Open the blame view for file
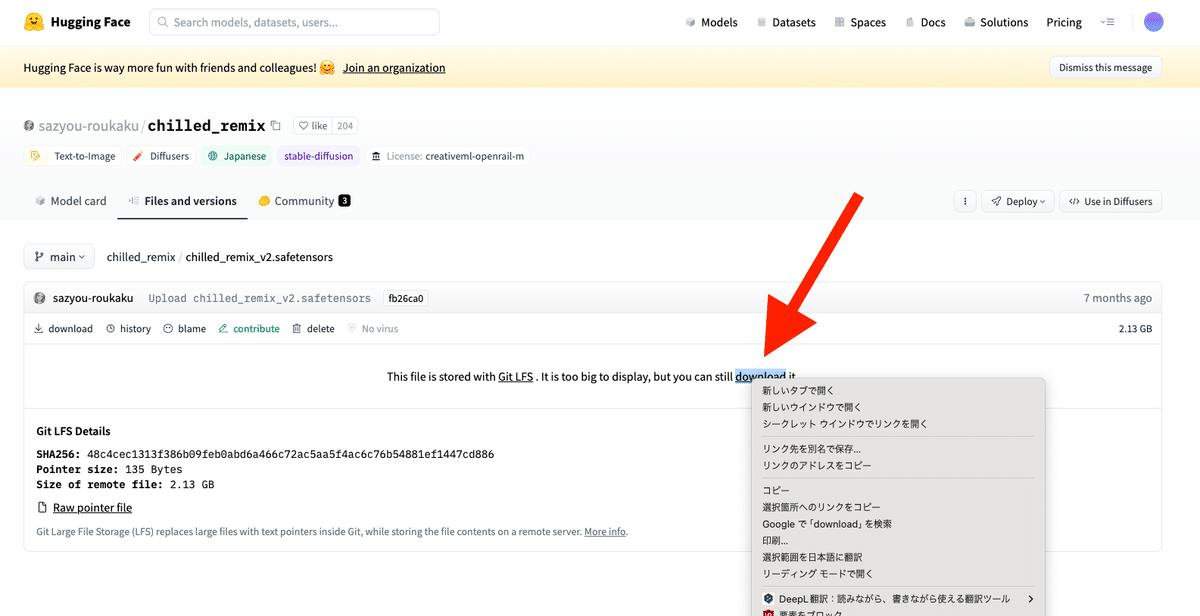The image size is (1200, 616). click(x=184, y=328)
